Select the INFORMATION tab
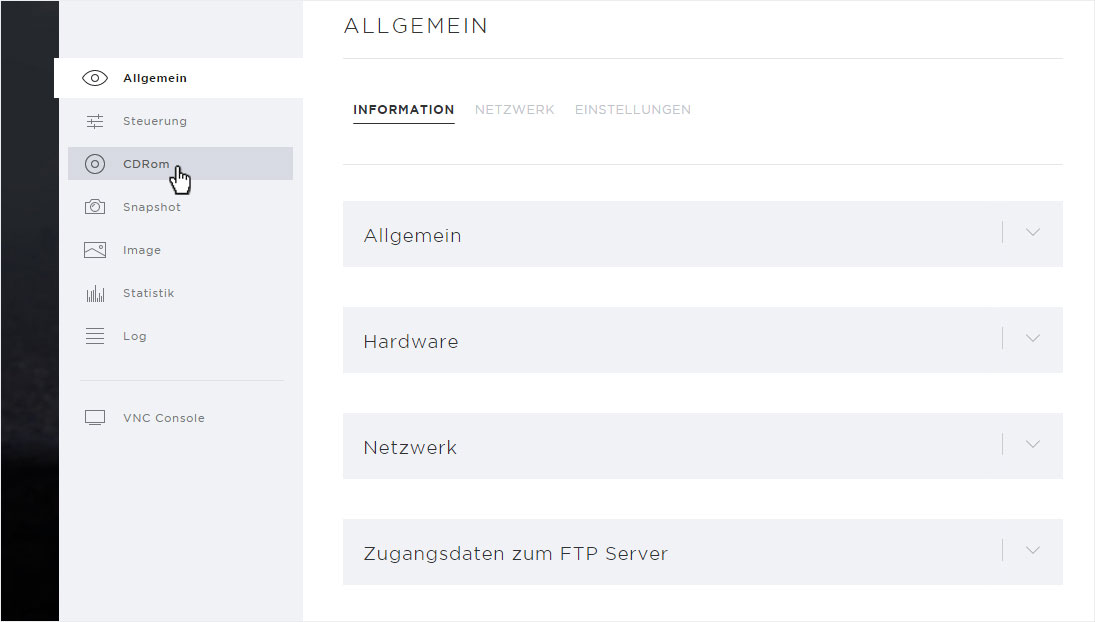Image resolution: width=1095 pixels, height=622 pixels. [404, 110]
